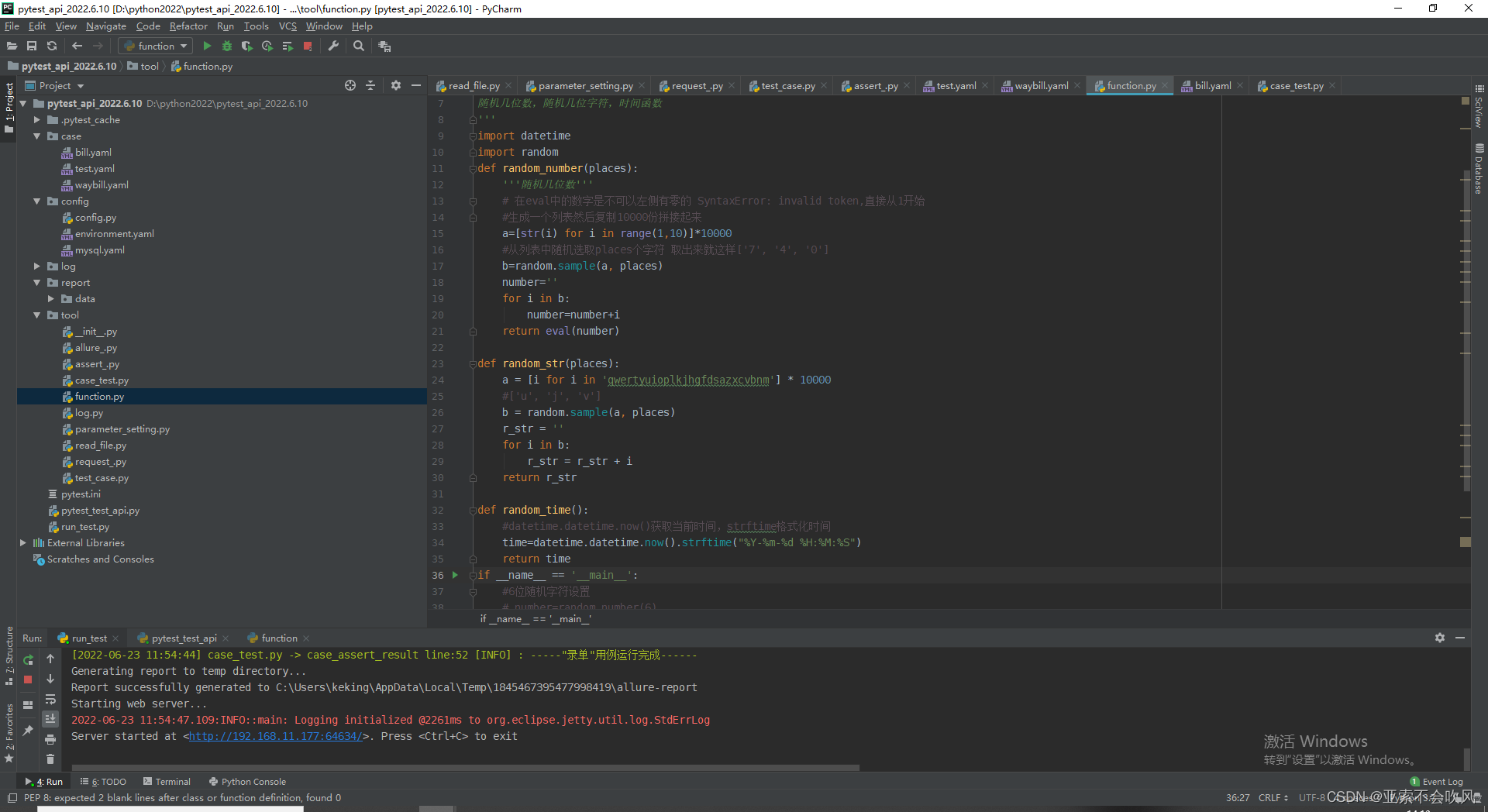Click the Forward navigation arrow
Screen dimensions: 1488x812
pyautogui.click(x=98, y=46)
